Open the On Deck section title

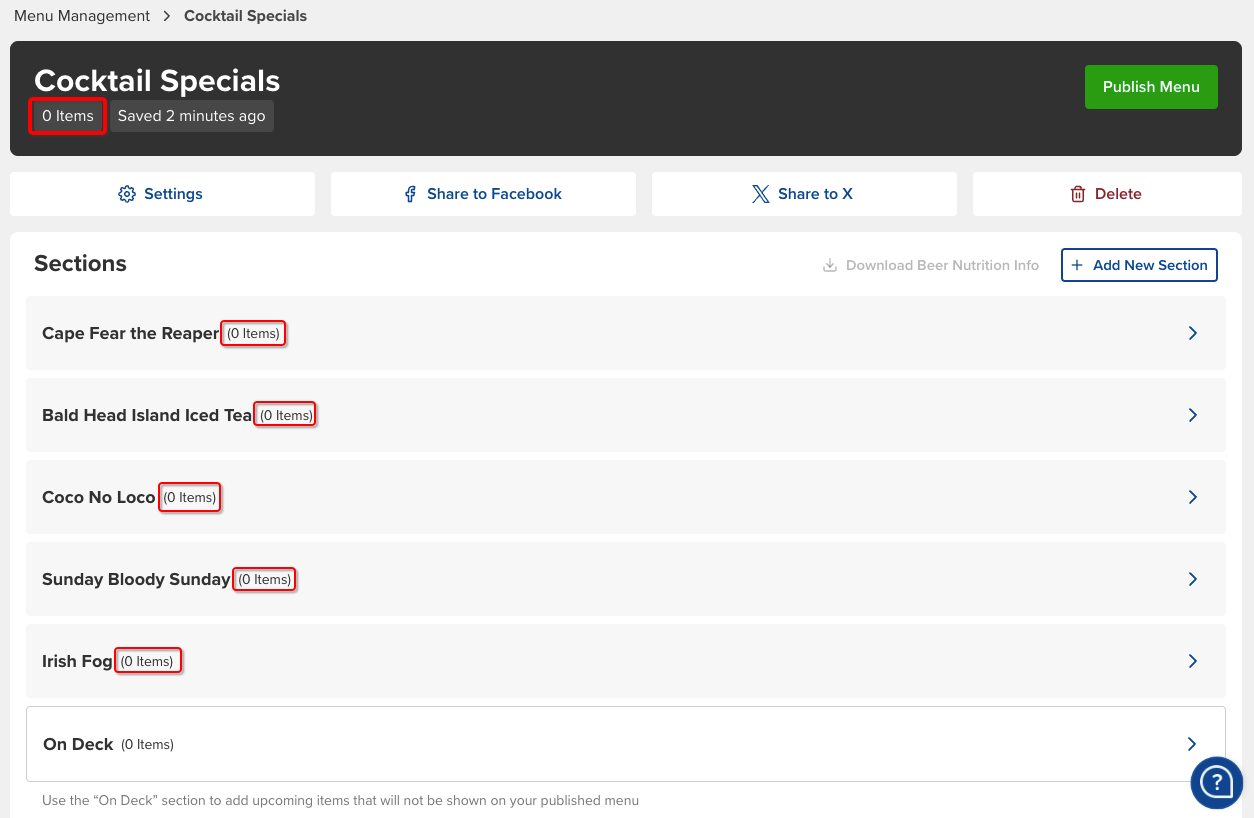point(78,744)
